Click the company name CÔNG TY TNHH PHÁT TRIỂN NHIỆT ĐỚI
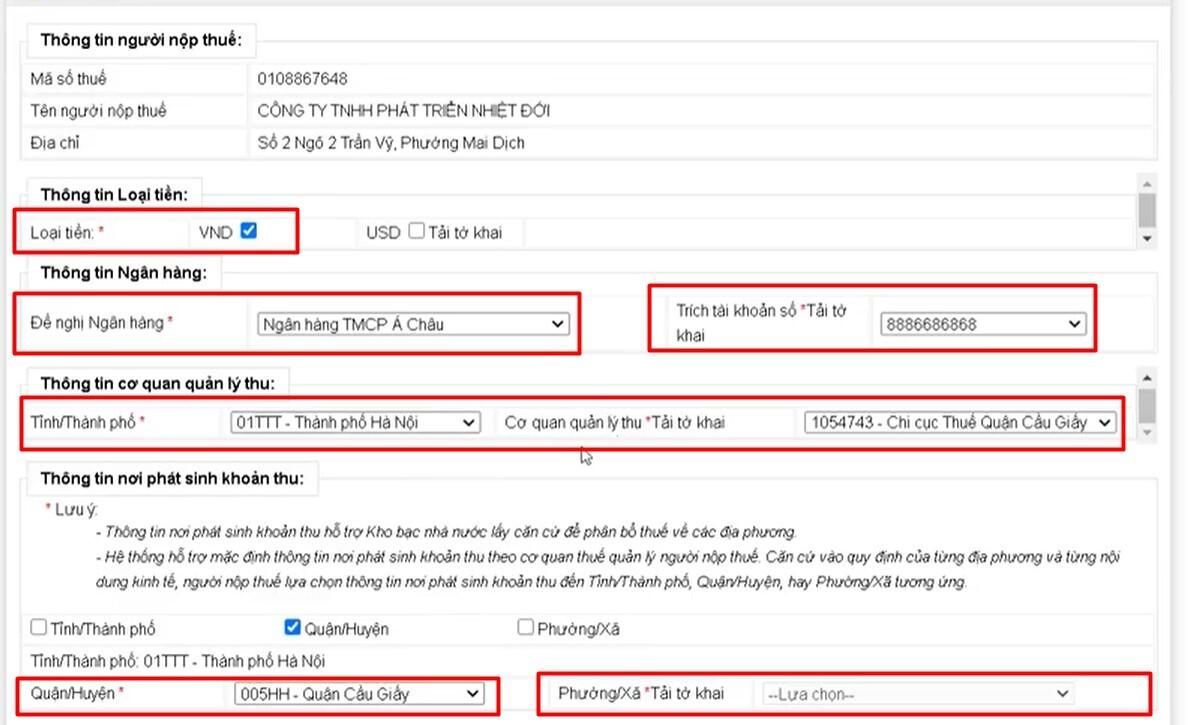 point(403,111)
